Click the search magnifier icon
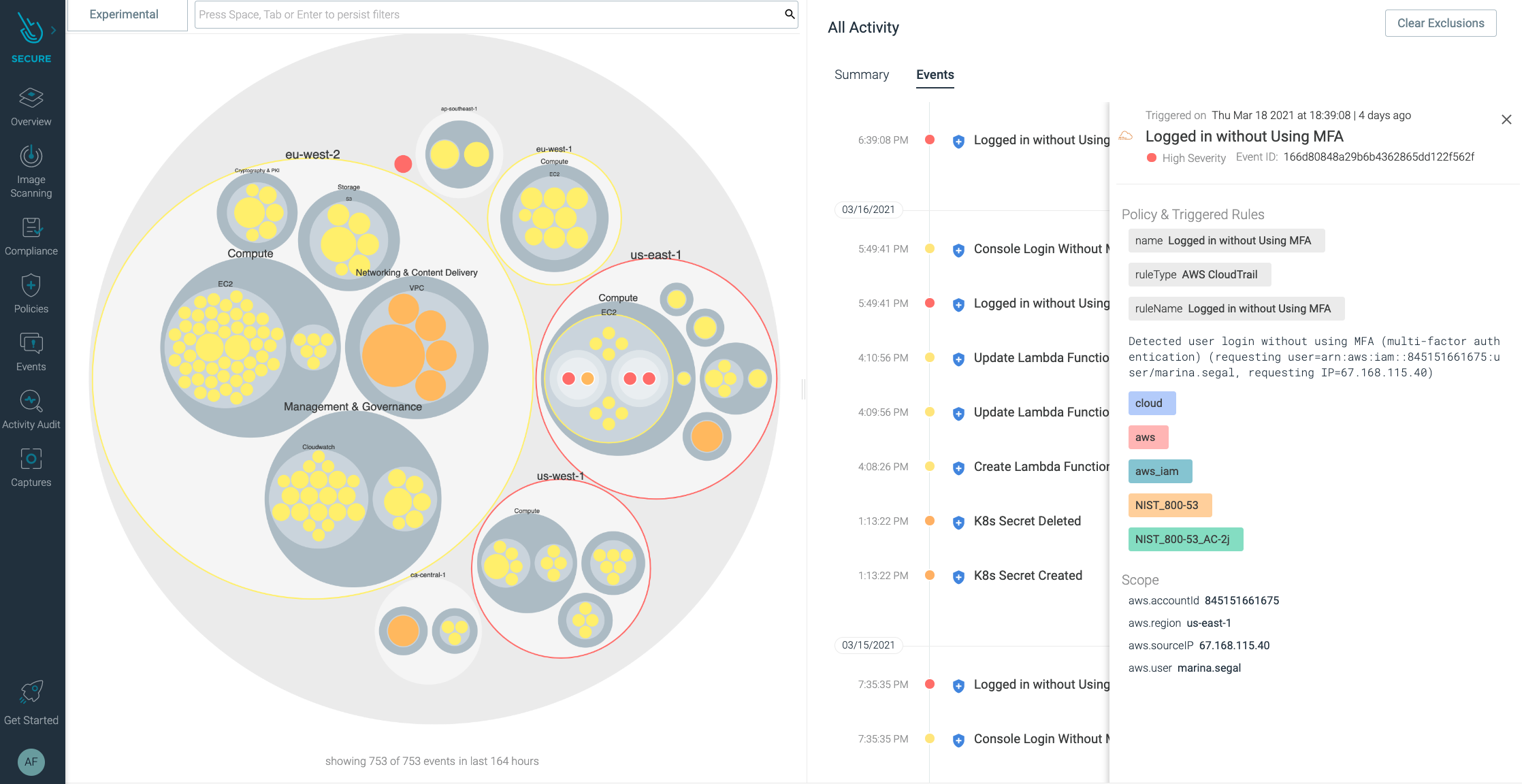Image resolution: width=1524 pixels, height=784 pixels. (x=790, y=14)
